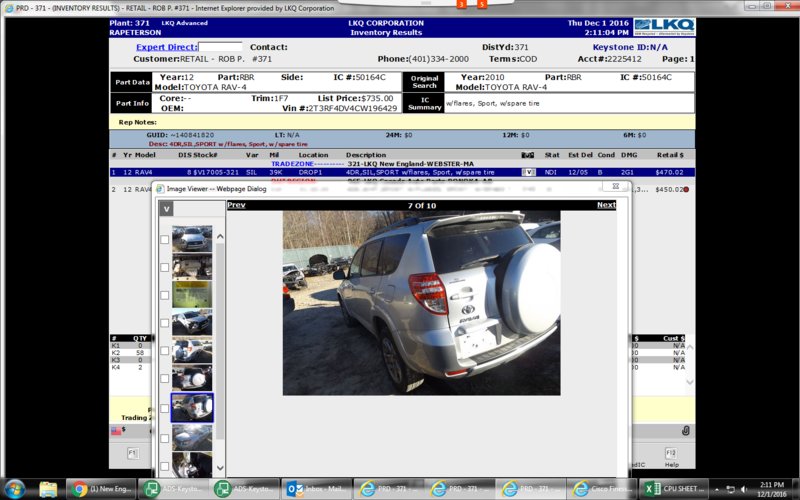Click the red dot on row 2
This screenshot has width=800, height=500.
point(687,189)
